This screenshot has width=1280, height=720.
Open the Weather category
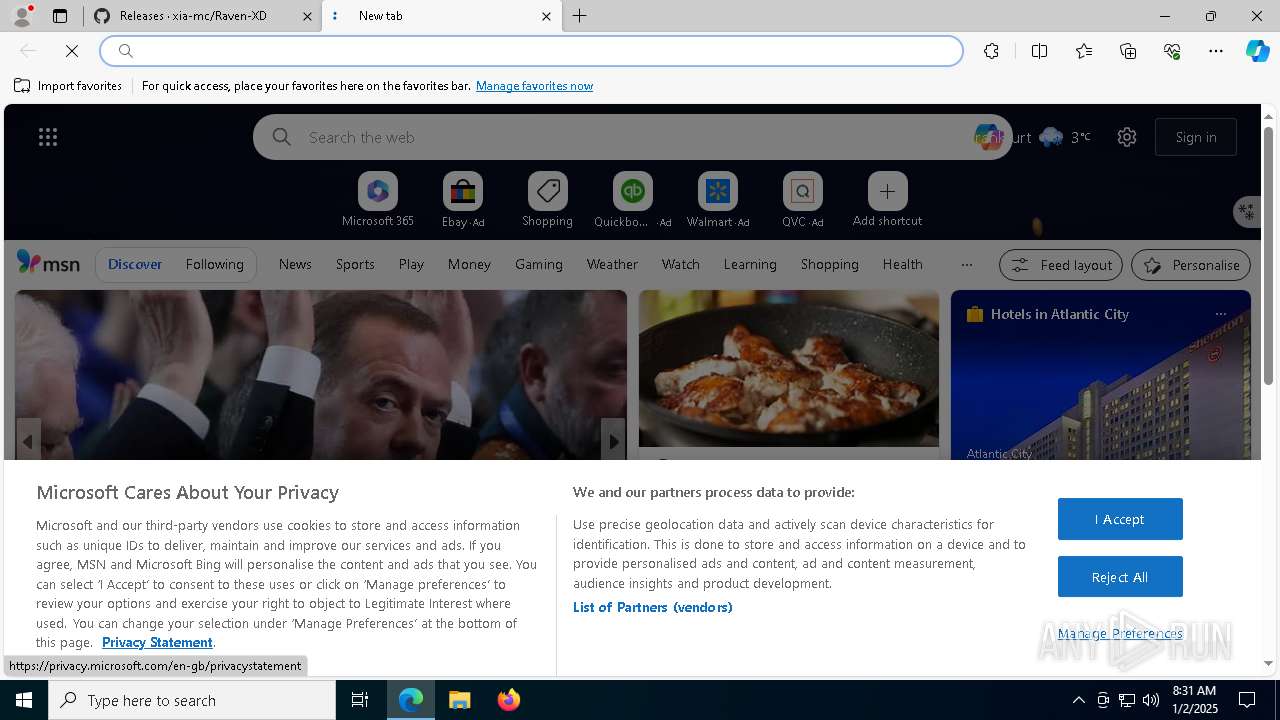pos(612,264)
